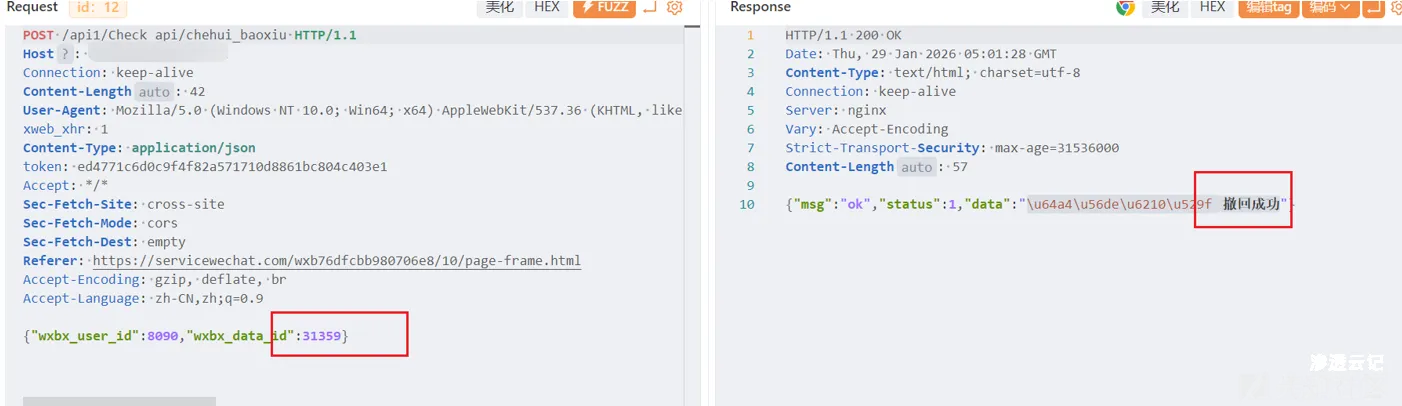Open Response panel settings gear icon
This screenshot has height=406, width=1402.
[1395, 8]
